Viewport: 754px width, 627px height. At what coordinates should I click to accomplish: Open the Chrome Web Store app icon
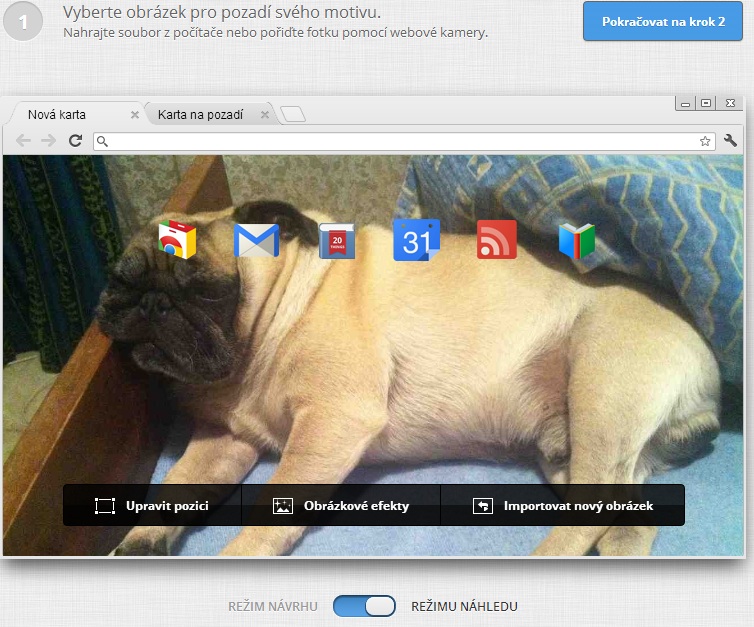tap(177, 239)
